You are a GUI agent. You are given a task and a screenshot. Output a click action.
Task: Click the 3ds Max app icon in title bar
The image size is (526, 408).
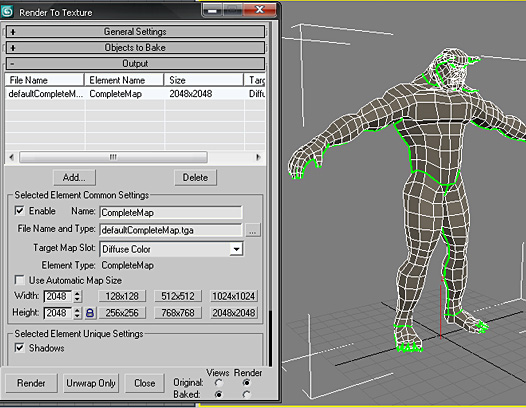coord(7,11)
